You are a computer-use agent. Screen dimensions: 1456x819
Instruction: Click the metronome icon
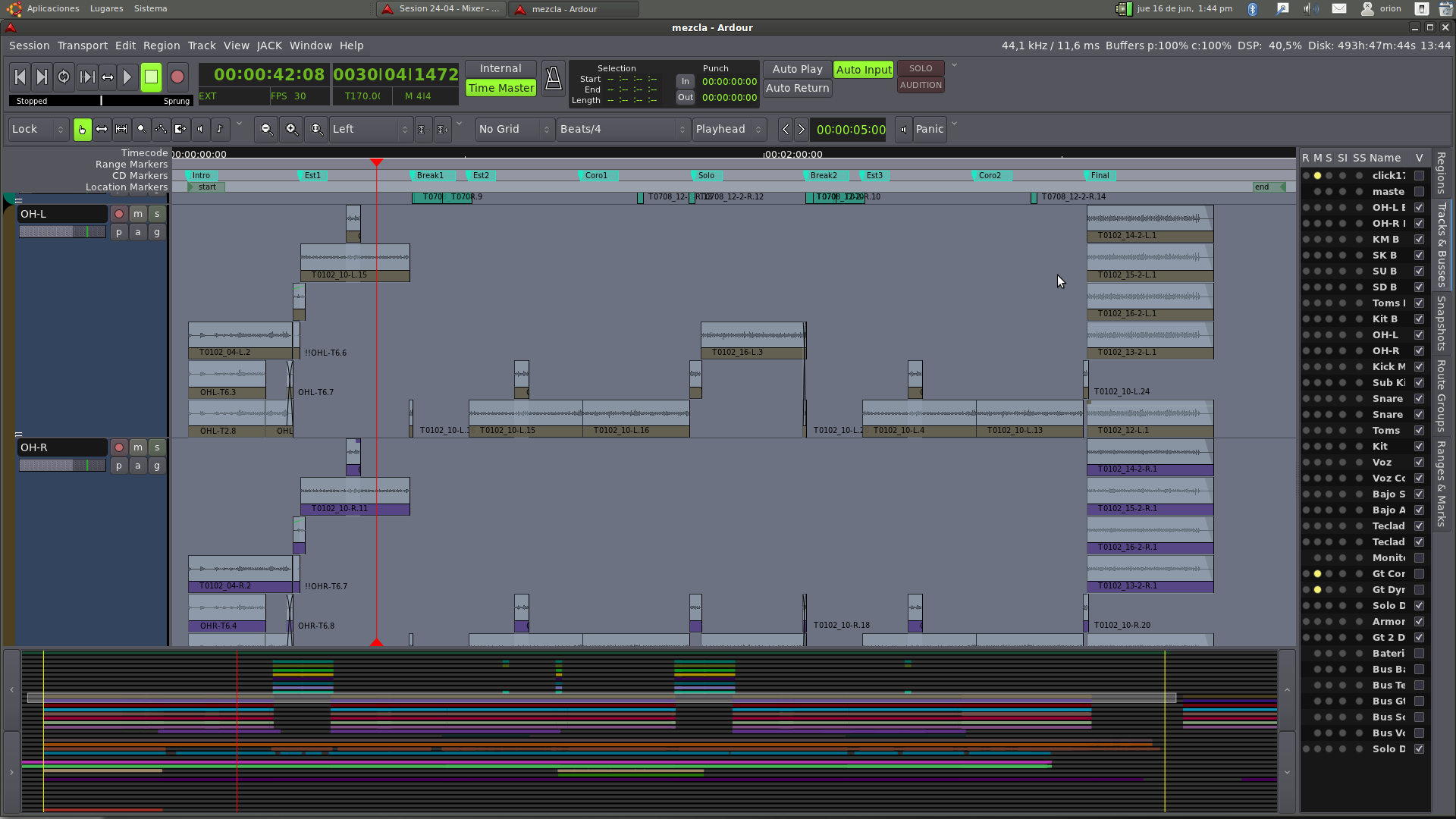pos(553,78)
